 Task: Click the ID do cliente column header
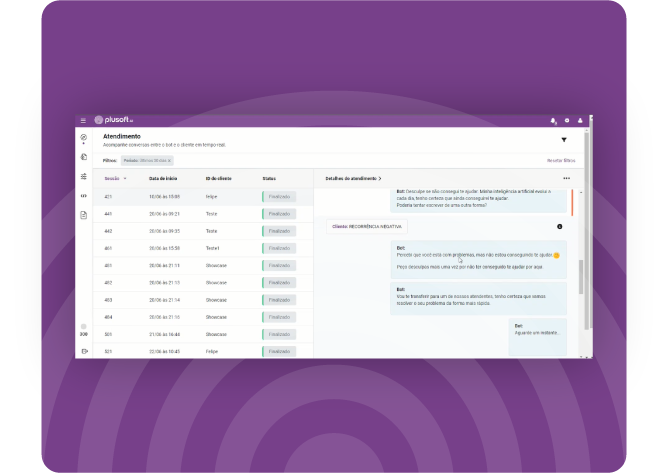pyautogui.click(x=219, y=179)
